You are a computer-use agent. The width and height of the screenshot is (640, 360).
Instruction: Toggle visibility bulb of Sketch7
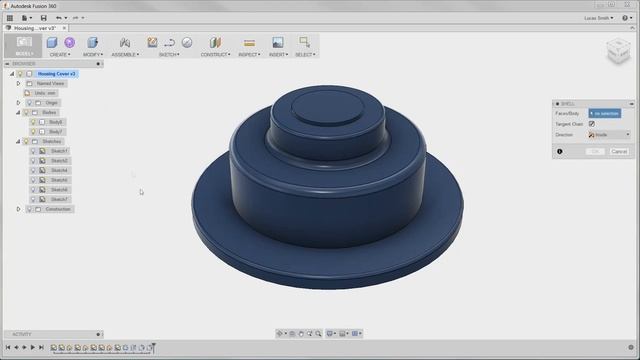(x=33, y=199)
